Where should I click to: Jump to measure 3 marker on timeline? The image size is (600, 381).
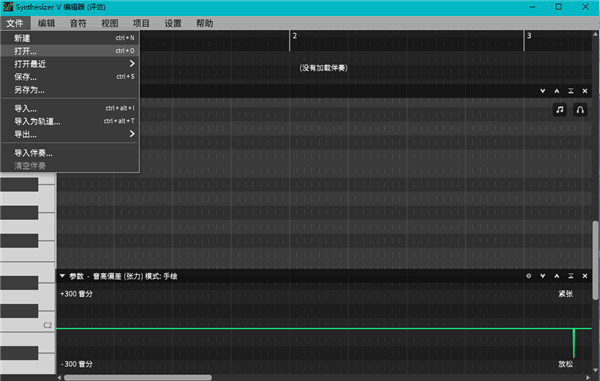pyautogui.click(x=529, y=36)
